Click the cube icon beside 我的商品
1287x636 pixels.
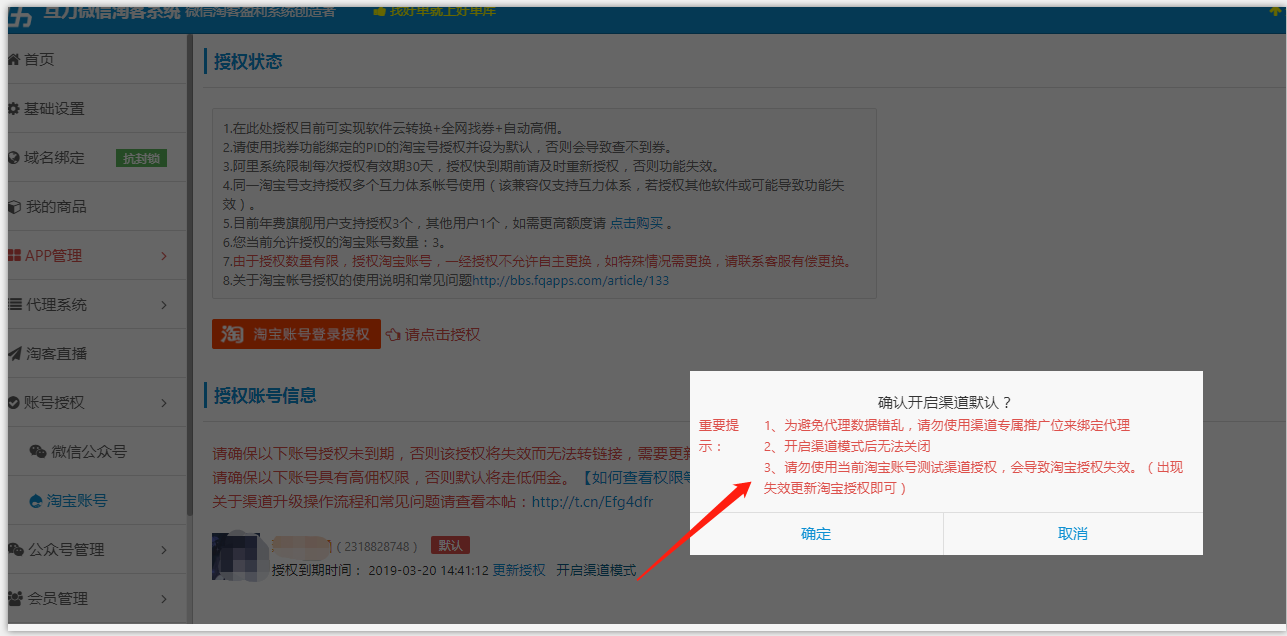click(14, 207)
